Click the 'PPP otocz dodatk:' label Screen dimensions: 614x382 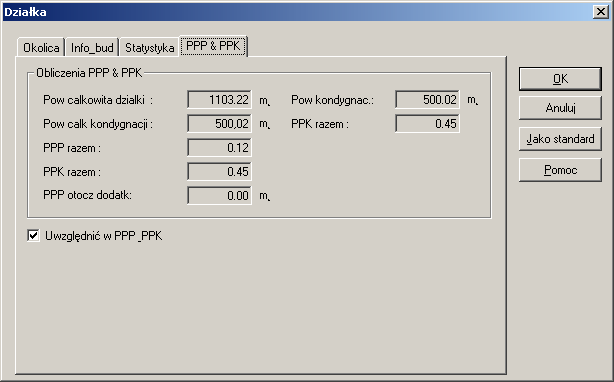87,195
